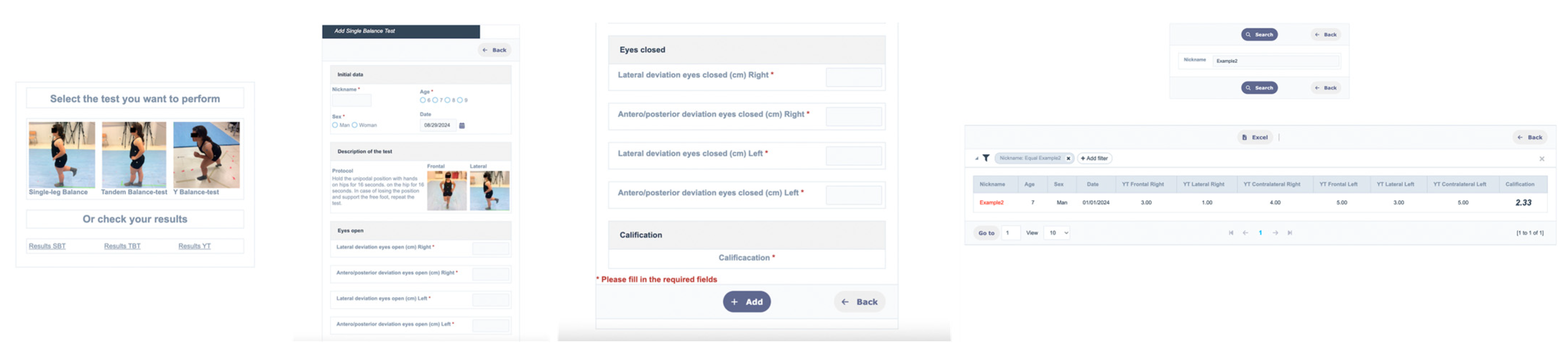
Task: Sort by the Calification column header
Action: tap(1519, 184)
